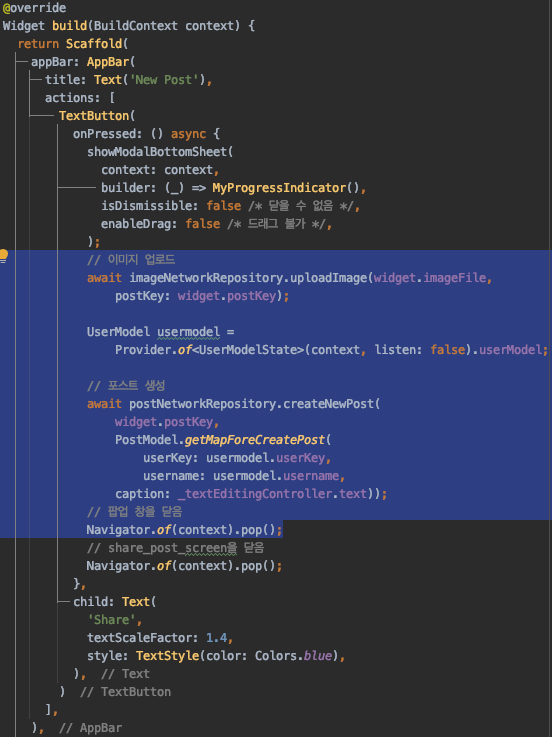Click the textScaleFactor value 1.4

216,638
